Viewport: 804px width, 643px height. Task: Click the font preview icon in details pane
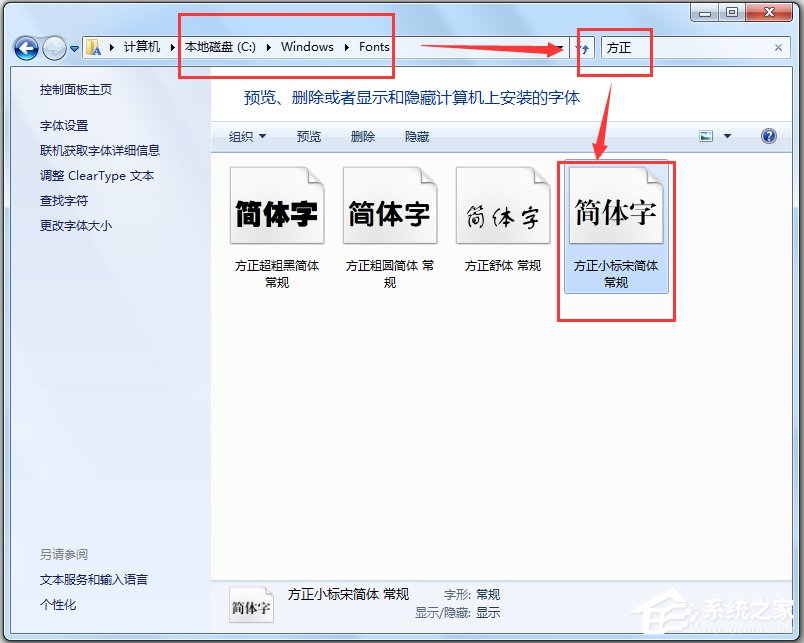pyautogui.click(x=251, y=605)
